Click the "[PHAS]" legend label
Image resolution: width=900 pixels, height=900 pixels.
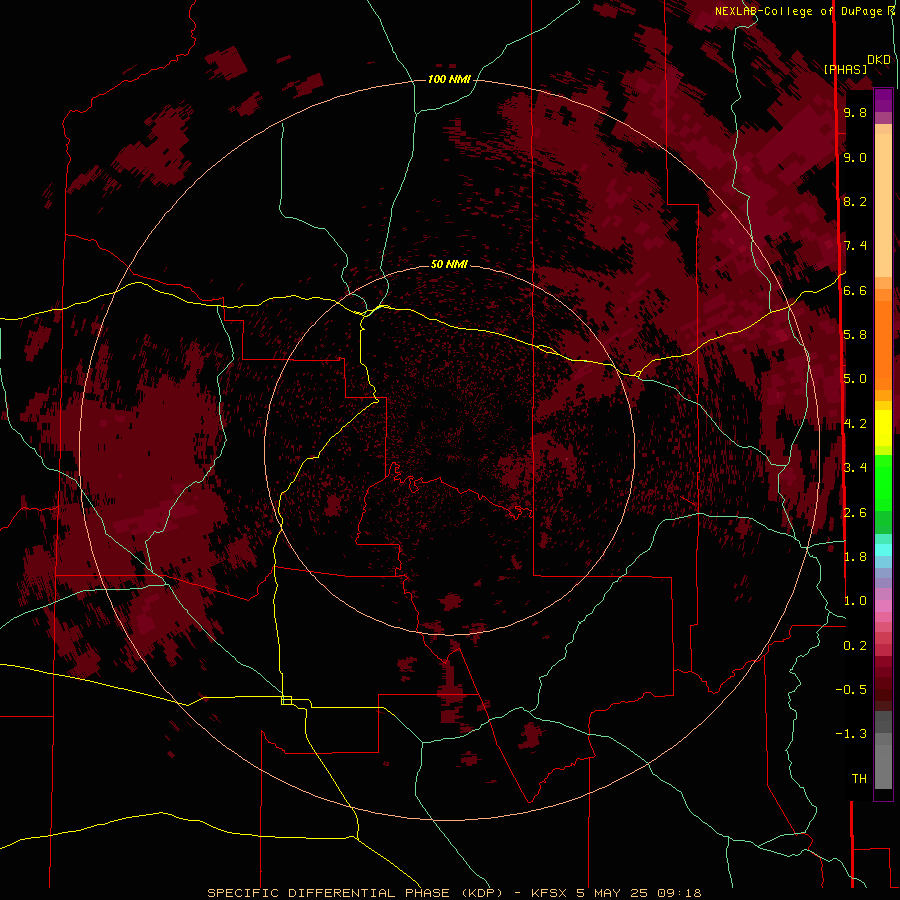845,70
